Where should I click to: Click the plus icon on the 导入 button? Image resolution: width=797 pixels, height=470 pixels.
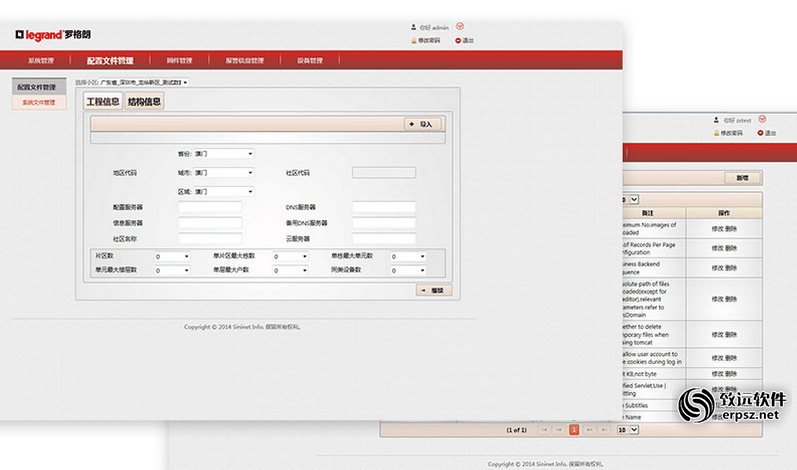pyautogui.click(x=412, y=124)
